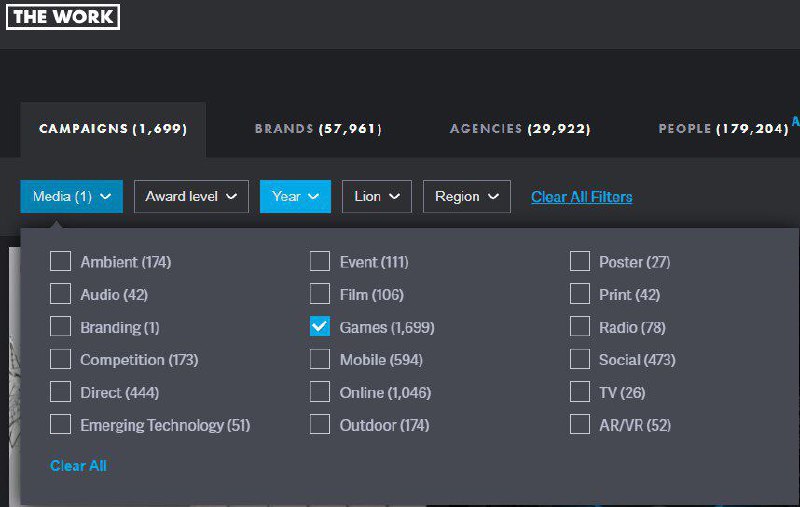800x507 pixels.
Task: Check the Event (111) checkbox
Action: [320, 261]
